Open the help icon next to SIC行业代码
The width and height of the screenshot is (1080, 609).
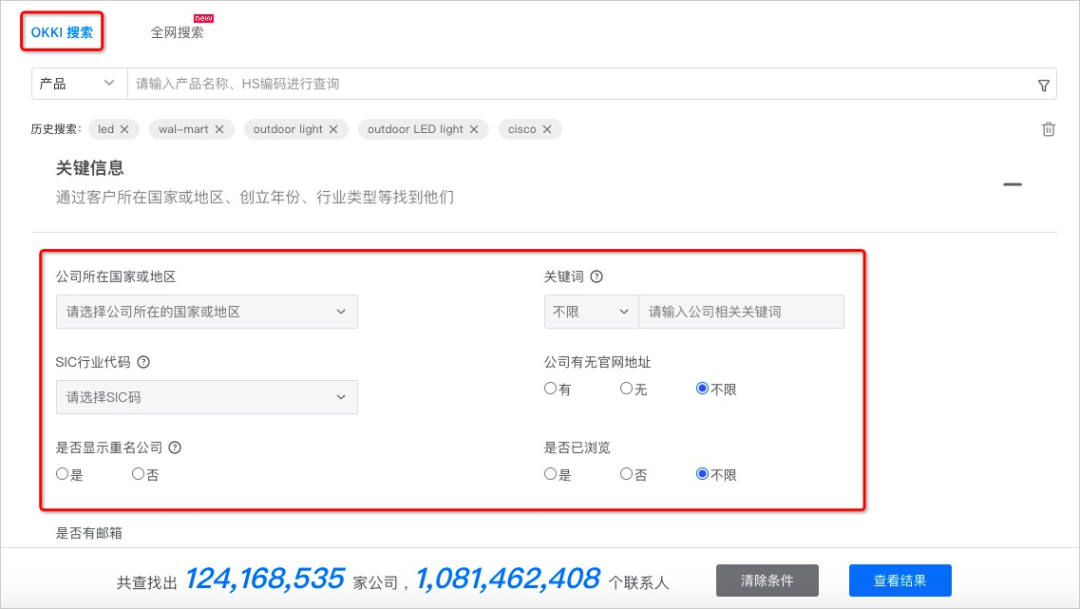tap(142, 362)
